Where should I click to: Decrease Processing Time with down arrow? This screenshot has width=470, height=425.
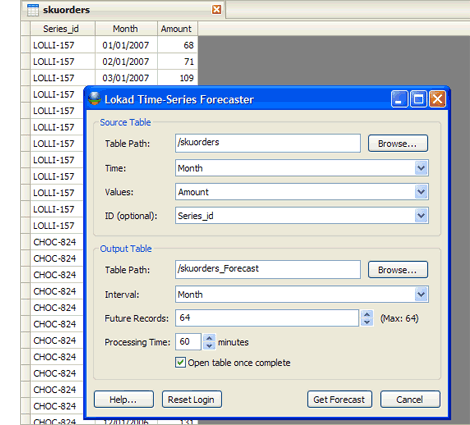click(209, 346)
